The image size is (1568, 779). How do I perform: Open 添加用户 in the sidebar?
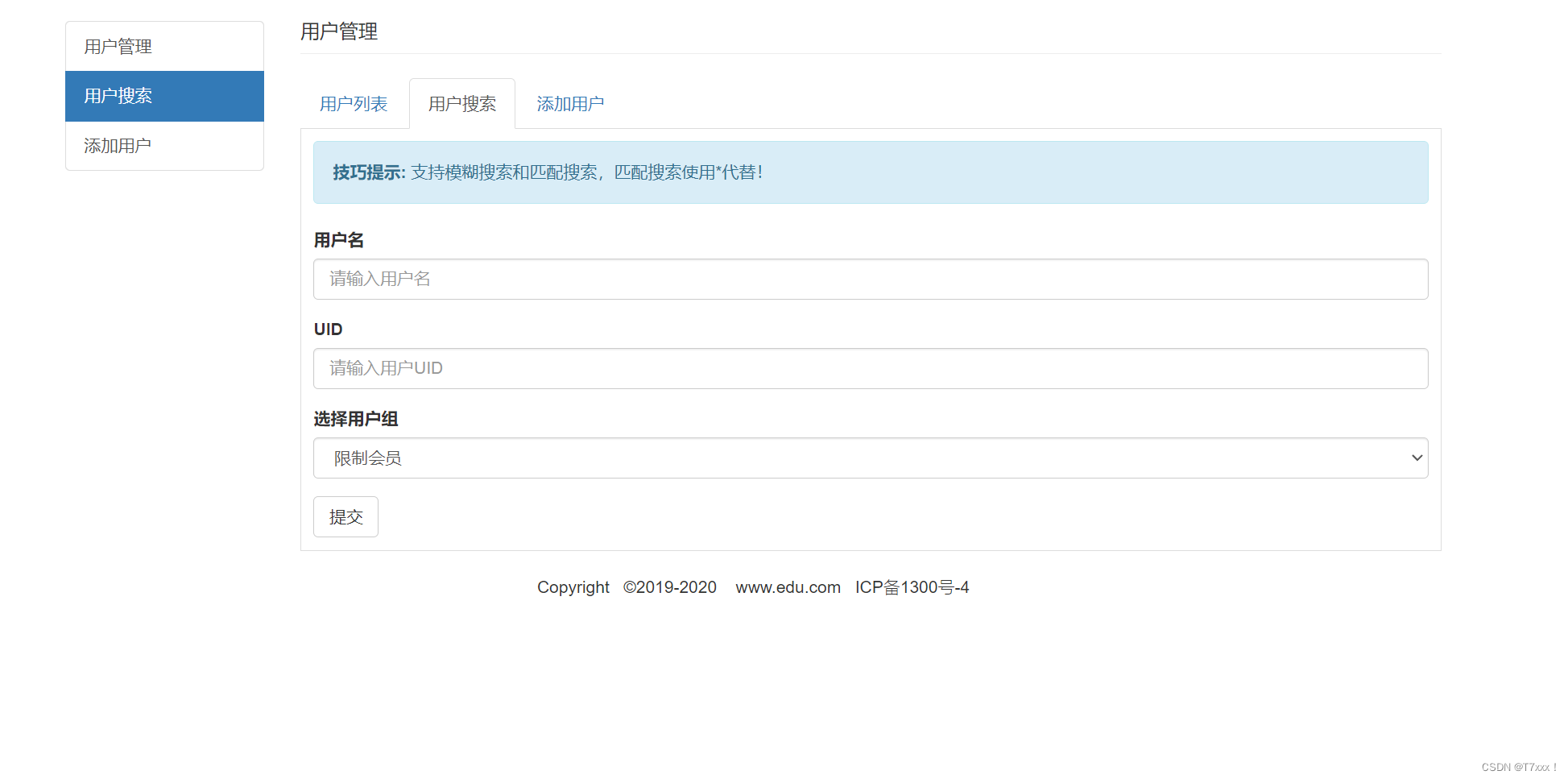164,146
